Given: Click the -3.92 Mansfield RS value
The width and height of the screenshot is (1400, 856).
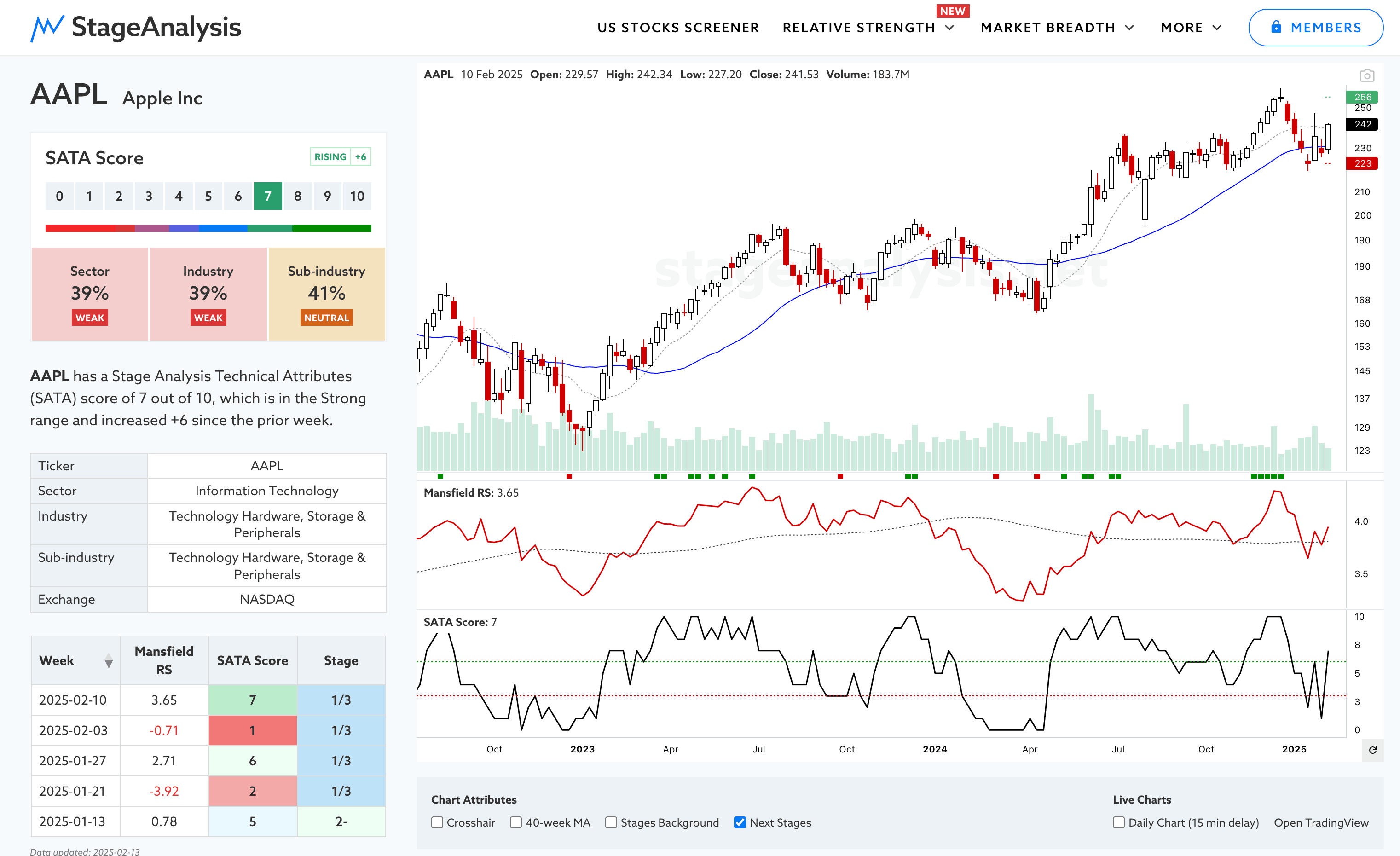Looking at the screenshot, I should point(164,791).
